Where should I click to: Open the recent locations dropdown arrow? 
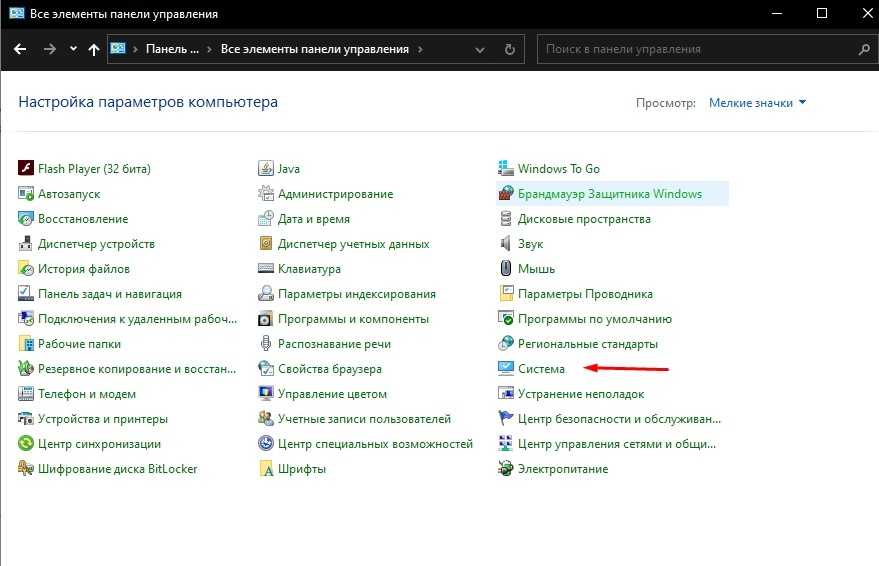pos(73,49)
